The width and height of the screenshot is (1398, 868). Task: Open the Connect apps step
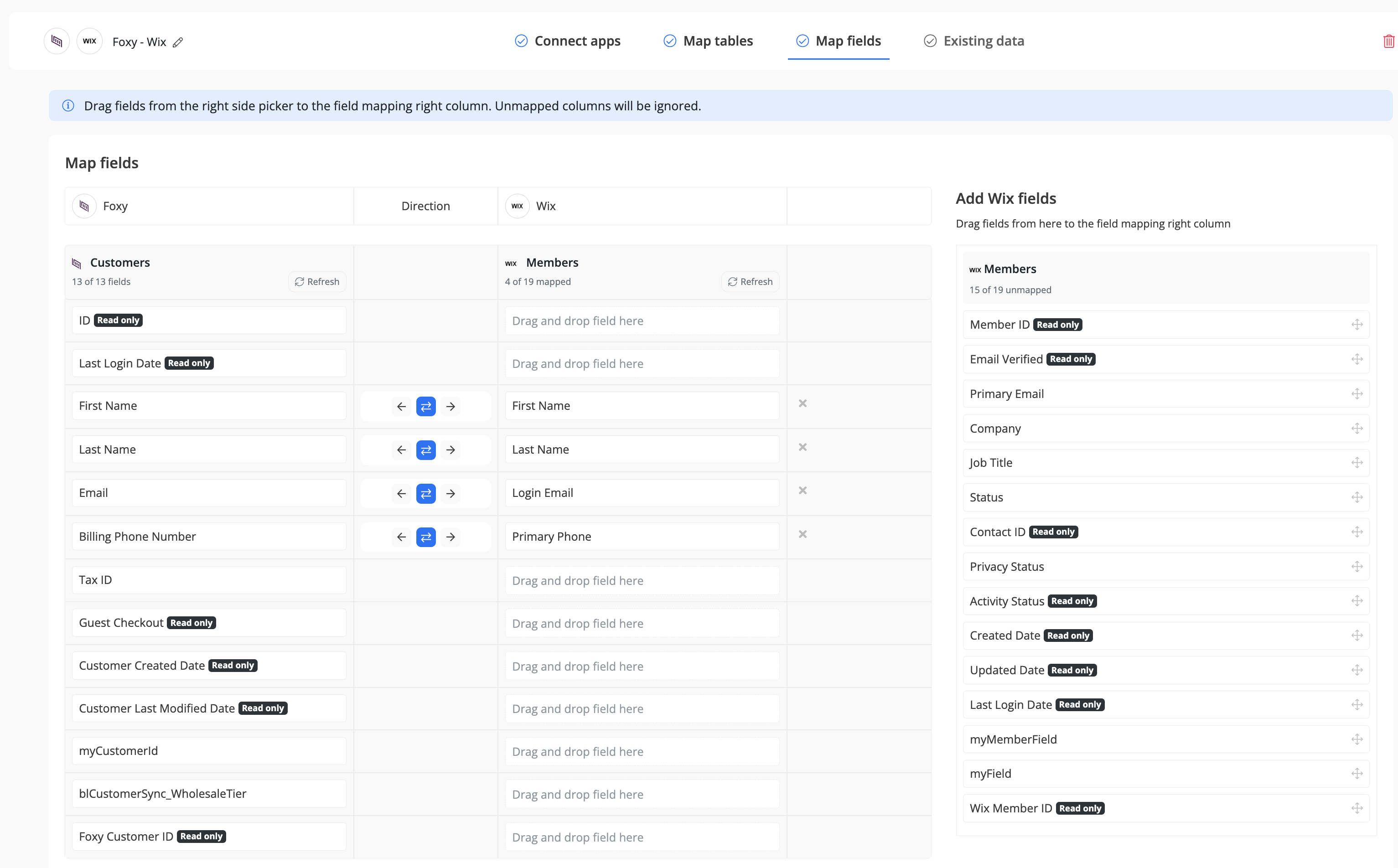pyautogui.click(x=567, y=41)
